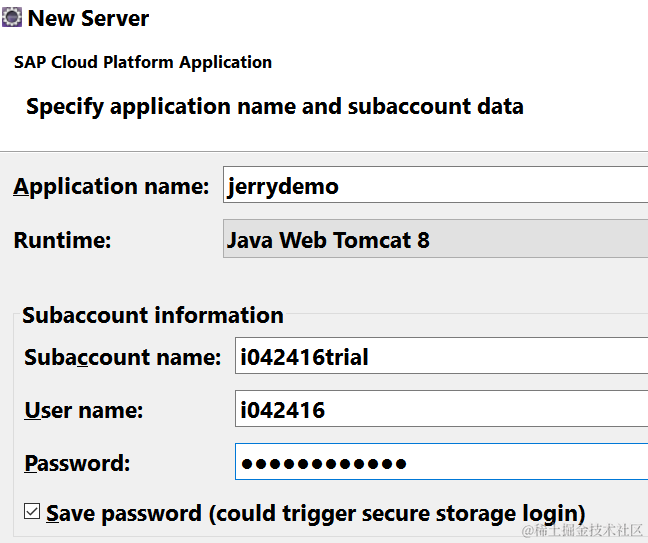Click the Subaccount name field with i042416trial
This screenshot has width=648, height=543.
(x=441, y=356)
